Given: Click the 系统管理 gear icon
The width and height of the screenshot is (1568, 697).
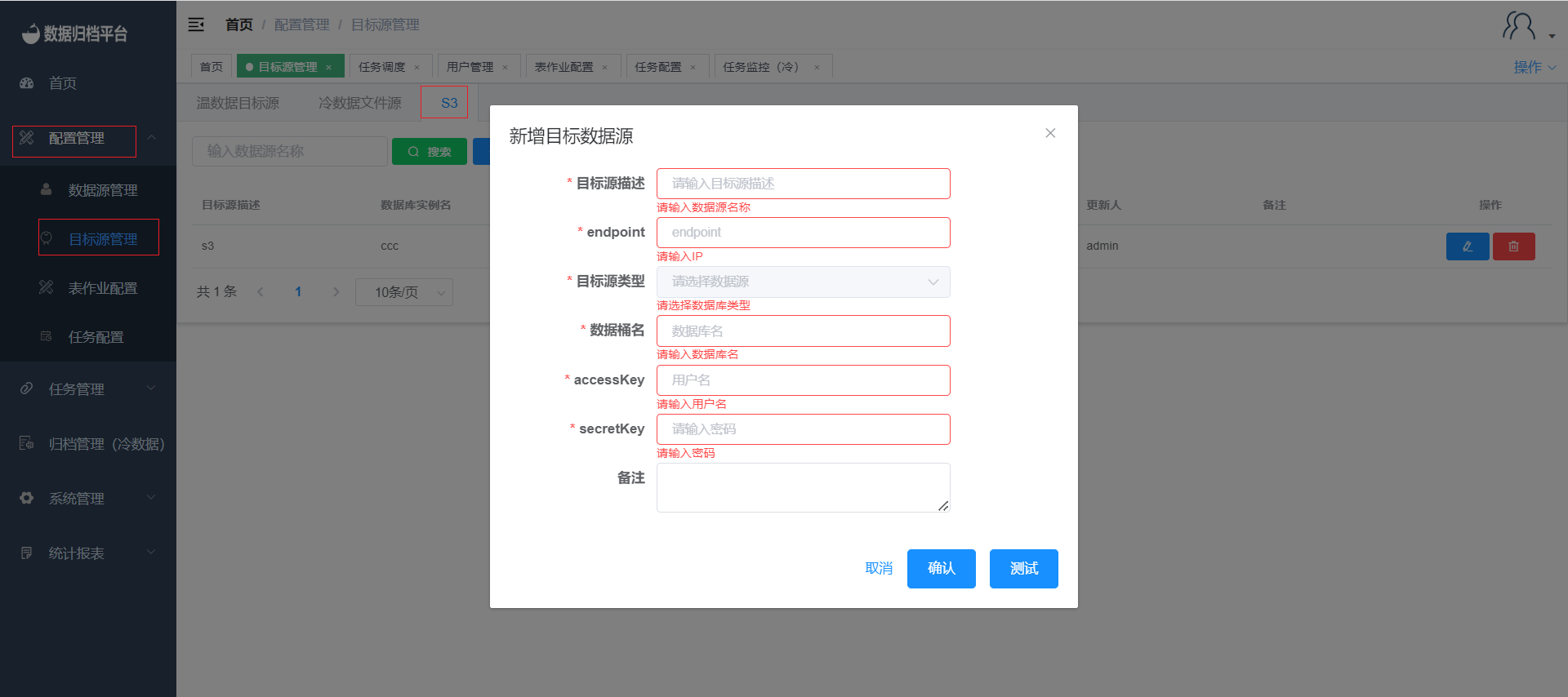Looking at the screenshot, I should (x=27, y=498).
